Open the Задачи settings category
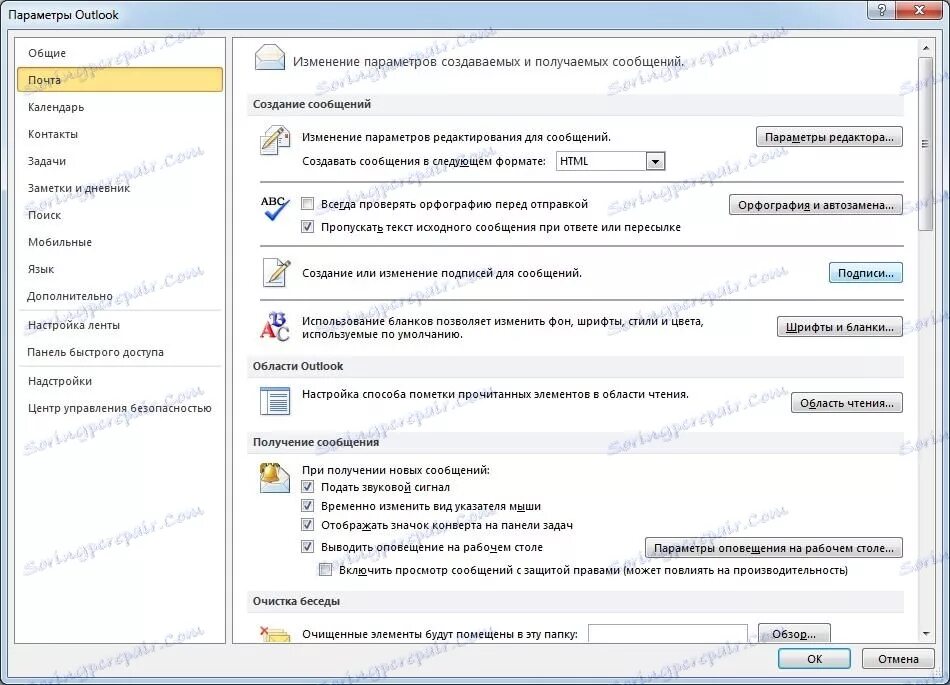 (x=120, y=161)
